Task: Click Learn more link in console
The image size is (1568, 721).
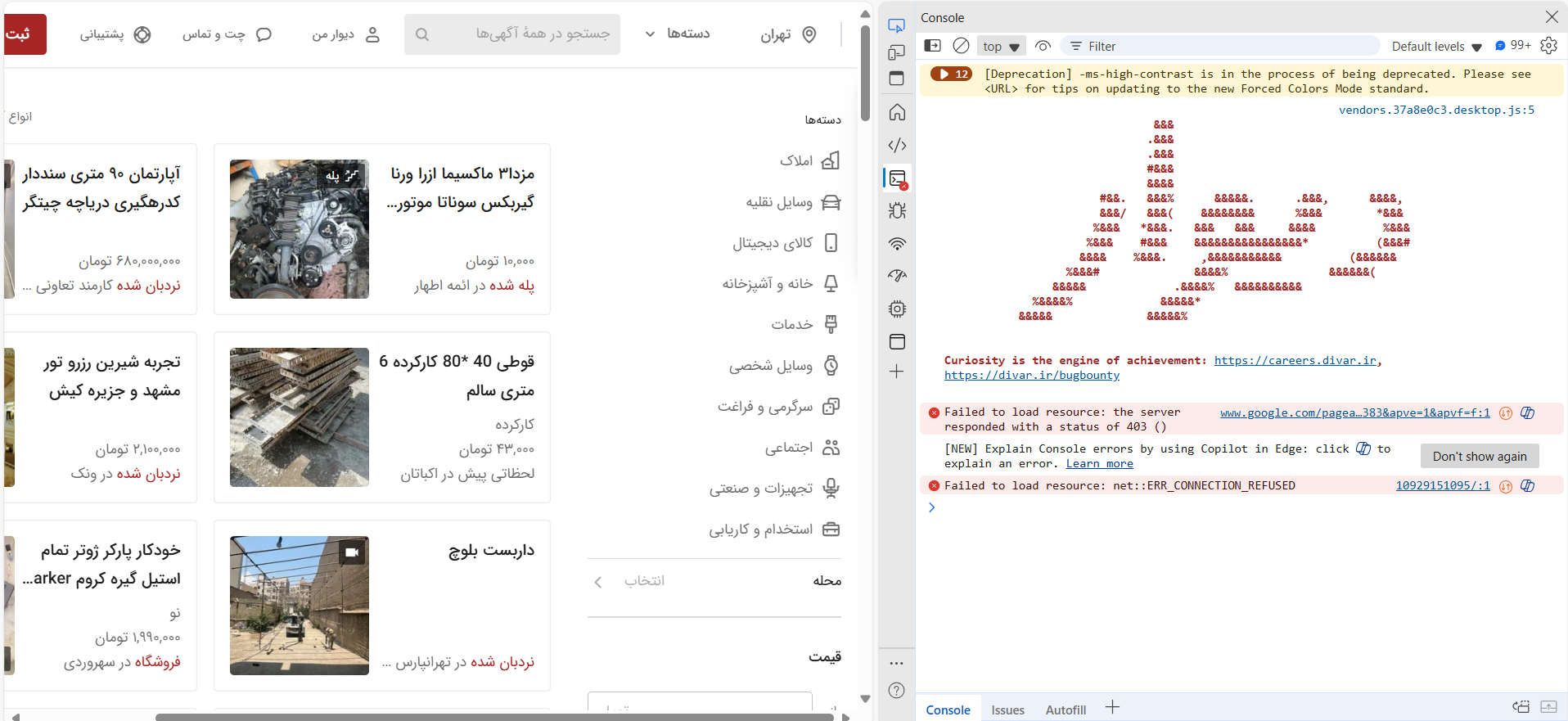Action: point(1099,463)
